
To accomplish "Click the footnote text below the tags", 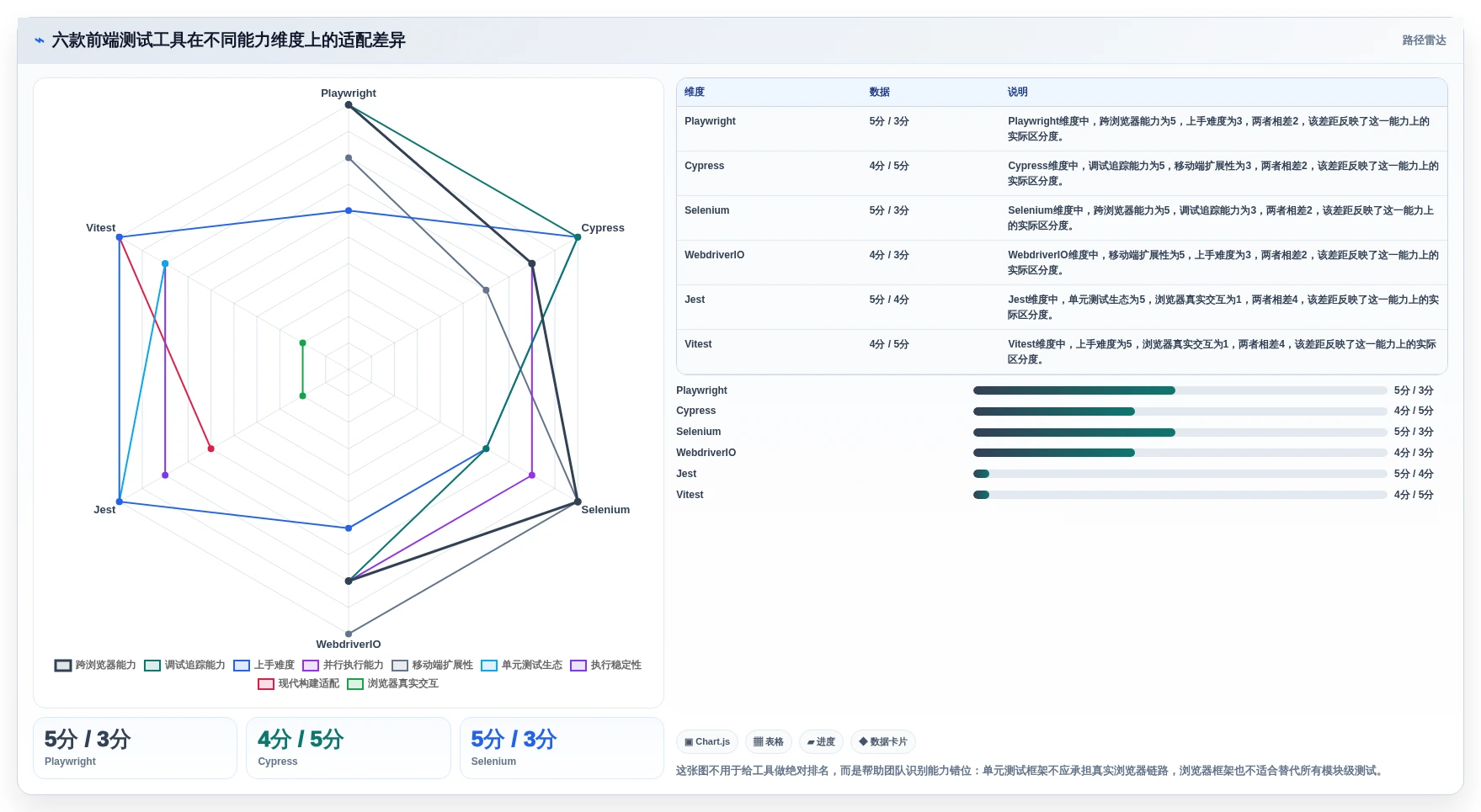I will click(1031, 771).
